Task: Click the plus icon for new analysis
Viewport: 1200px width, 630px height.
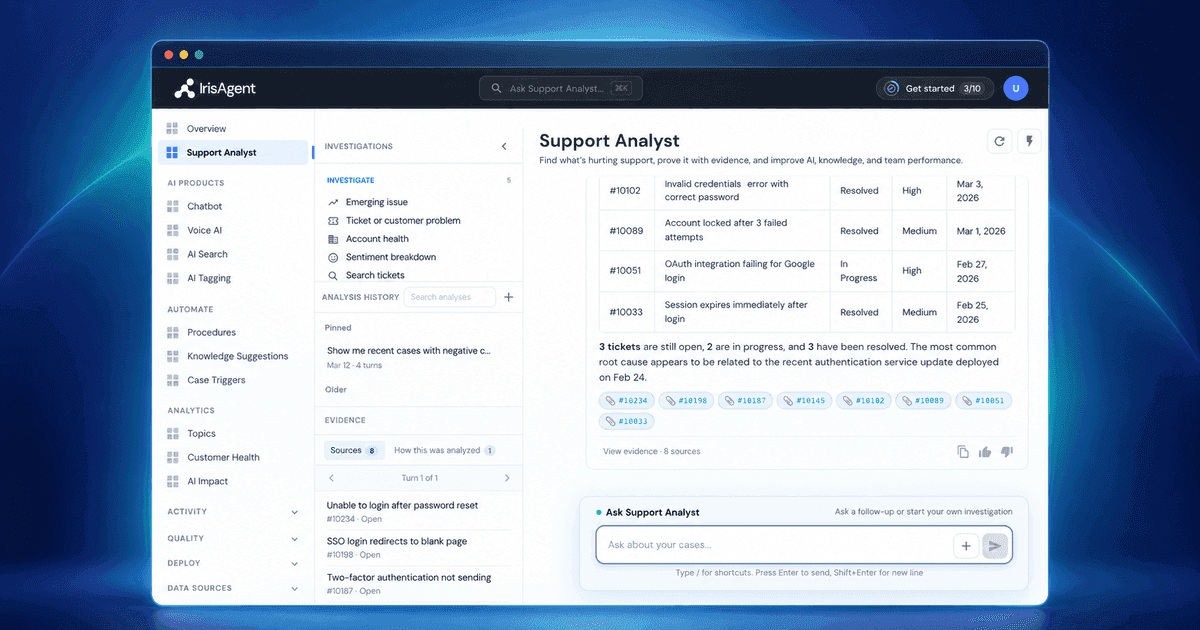Action: [508, 297]
